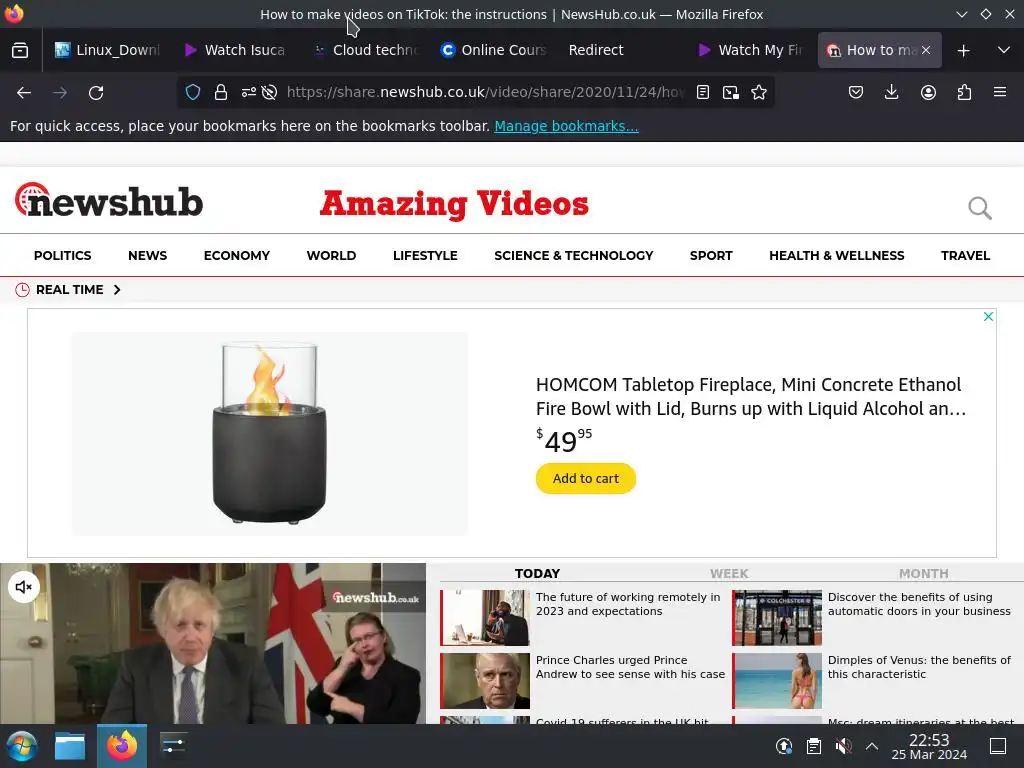This screenshot has width=1024, height=768.
Task: Unmute the video player sound
Action: pyautogui.click(x=24, y=587)
